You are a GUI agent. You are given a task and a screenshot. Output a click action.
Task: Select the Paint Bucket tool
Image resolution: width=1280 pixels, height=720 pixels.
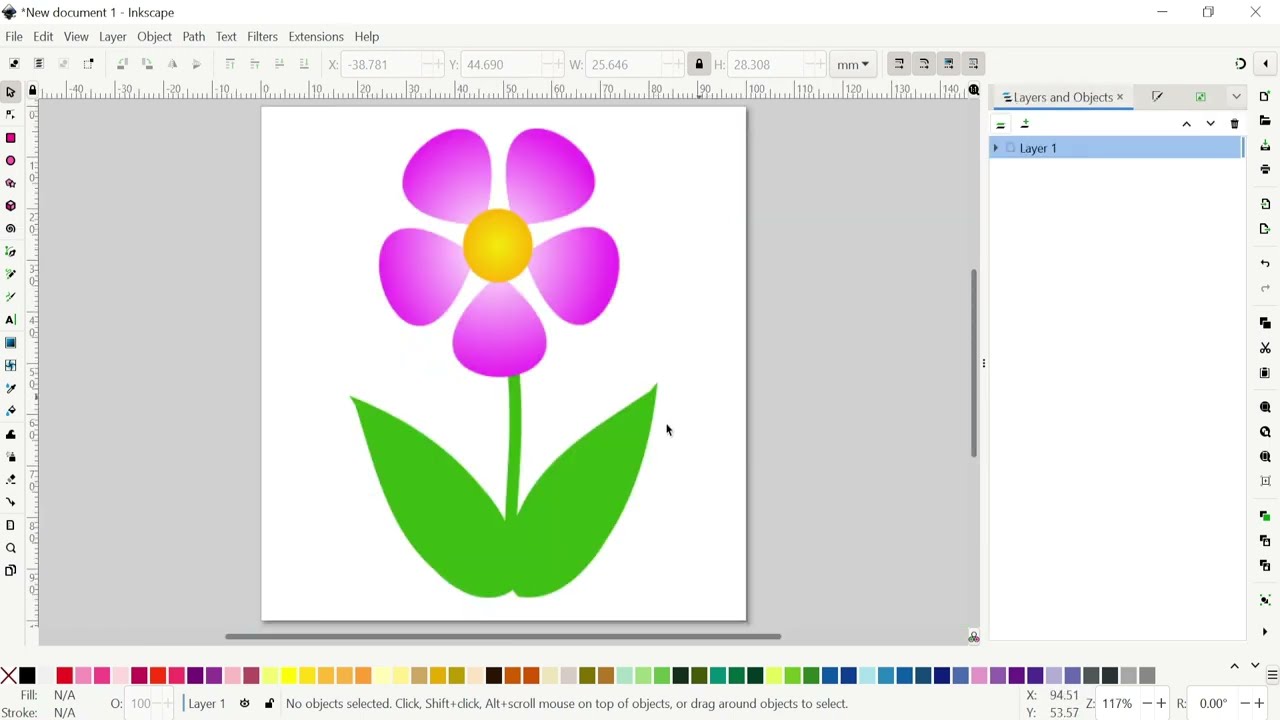coord(11,411)
